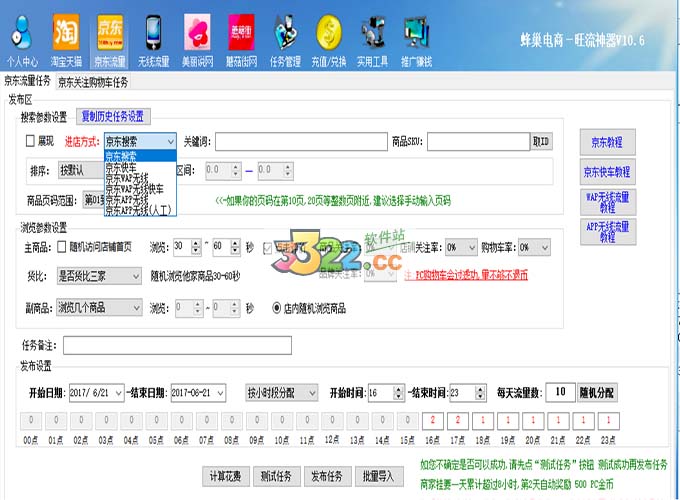Open the 是否货比三家 dropdown
The height and width of the screenshot is (500, 680).
coord(99,276)
